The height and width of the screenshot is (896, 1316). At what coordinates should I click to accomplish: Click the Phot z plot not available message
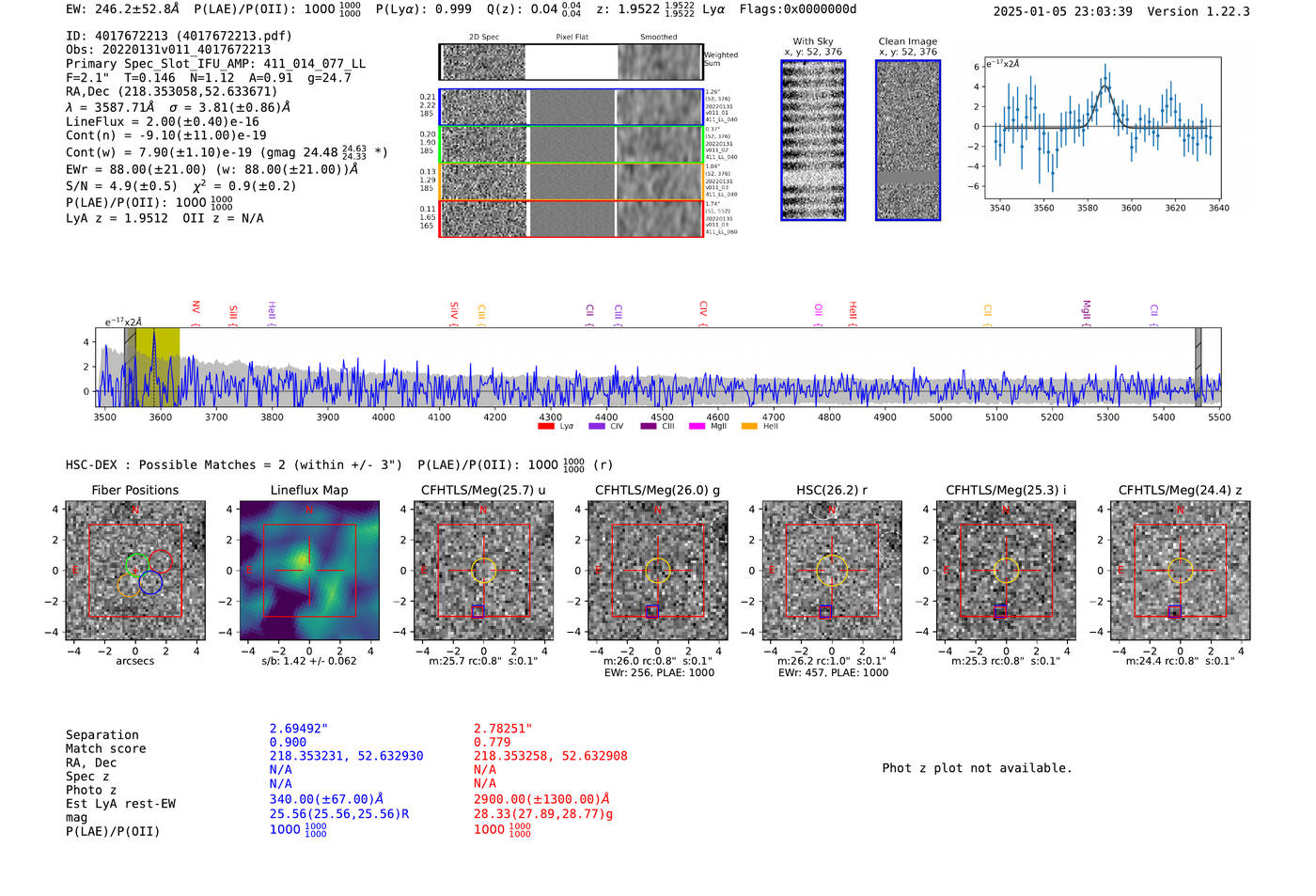pyautogui.click(x=977, y=768)
